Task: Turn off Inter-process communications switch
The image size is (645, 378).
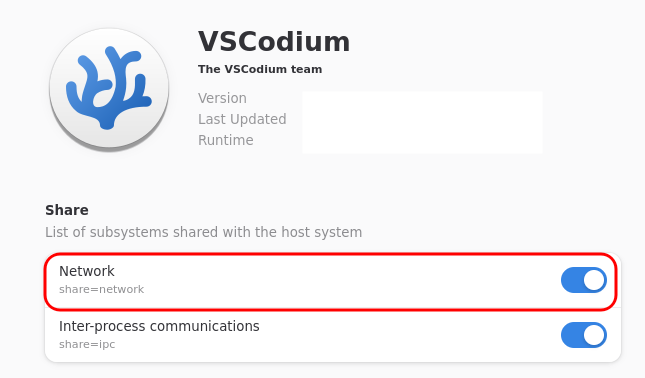Action: 584,335
